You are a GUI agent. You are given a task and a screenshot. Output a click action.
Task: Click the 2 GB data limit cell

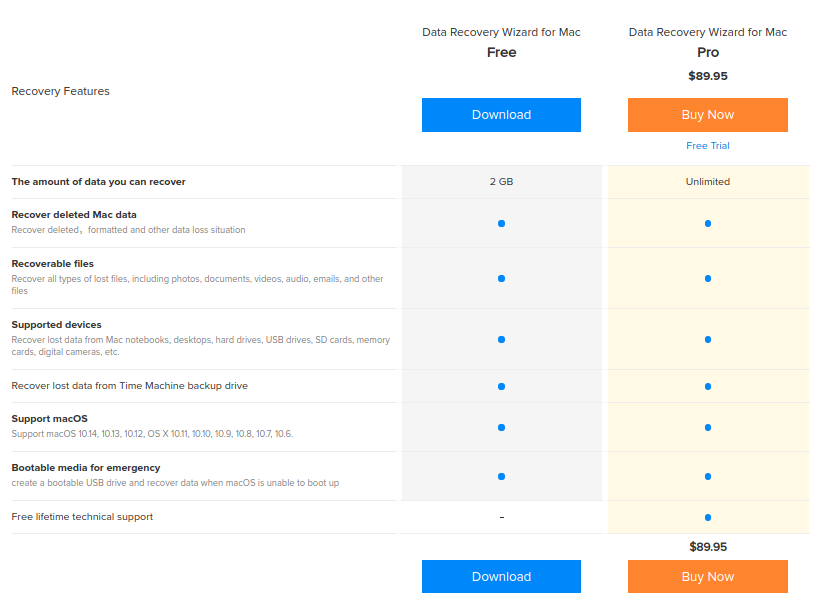click(501, 182)
